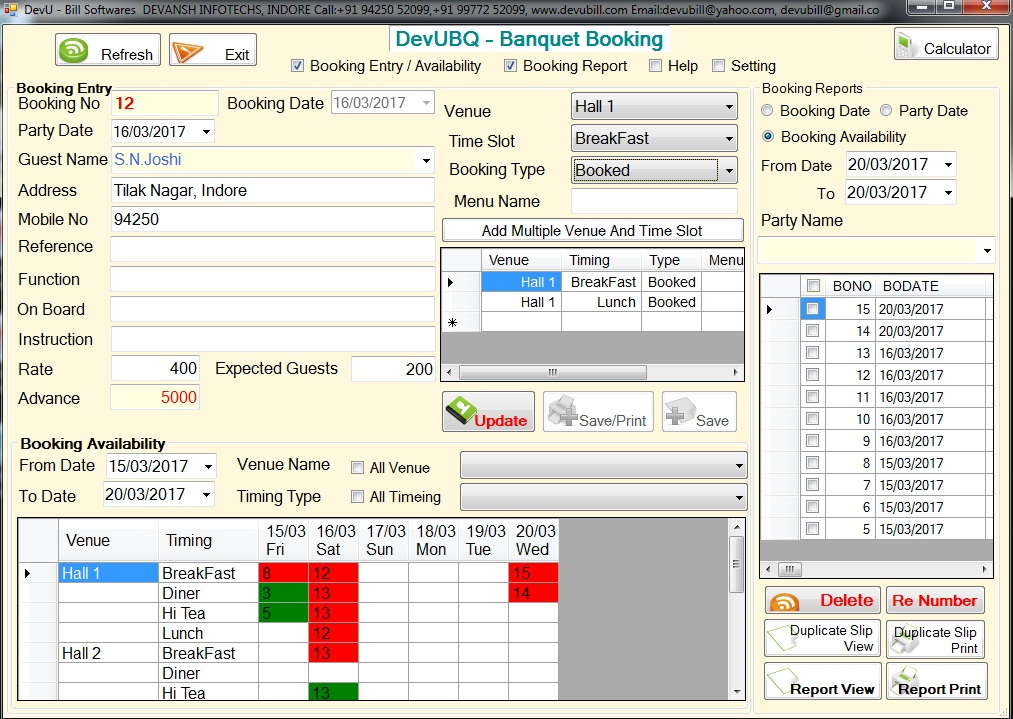This screenshot has height=719, width=1013.
Task: Toggle the Help panel checkbox
Action: coord(655,66)
